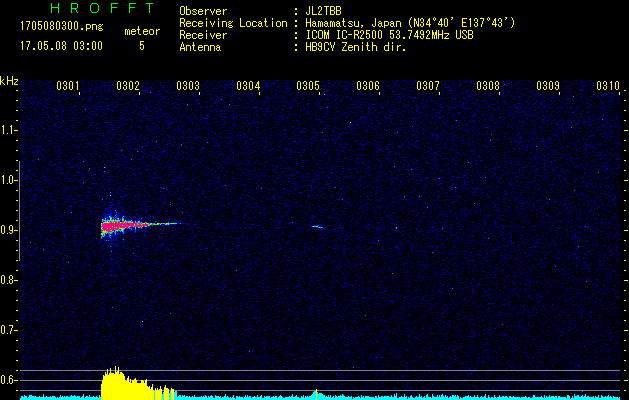Click the 17.05.08 03:00 timestamp
The width and height of the screenshot is (629, 400).
[61, 45]
